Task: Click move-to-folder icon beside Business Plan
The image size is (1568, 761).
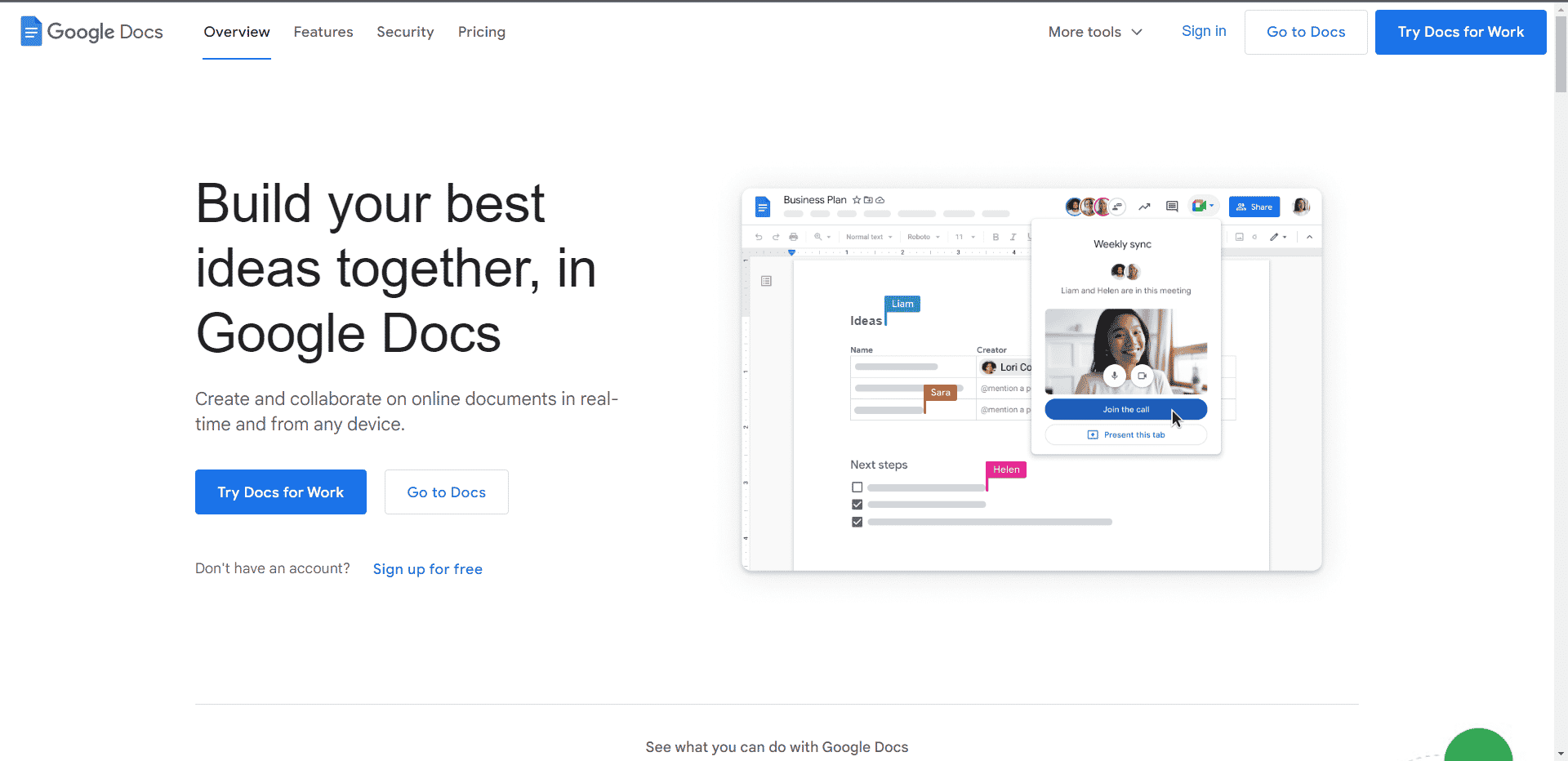Action: pyautogui.click(x=868, y=200)
